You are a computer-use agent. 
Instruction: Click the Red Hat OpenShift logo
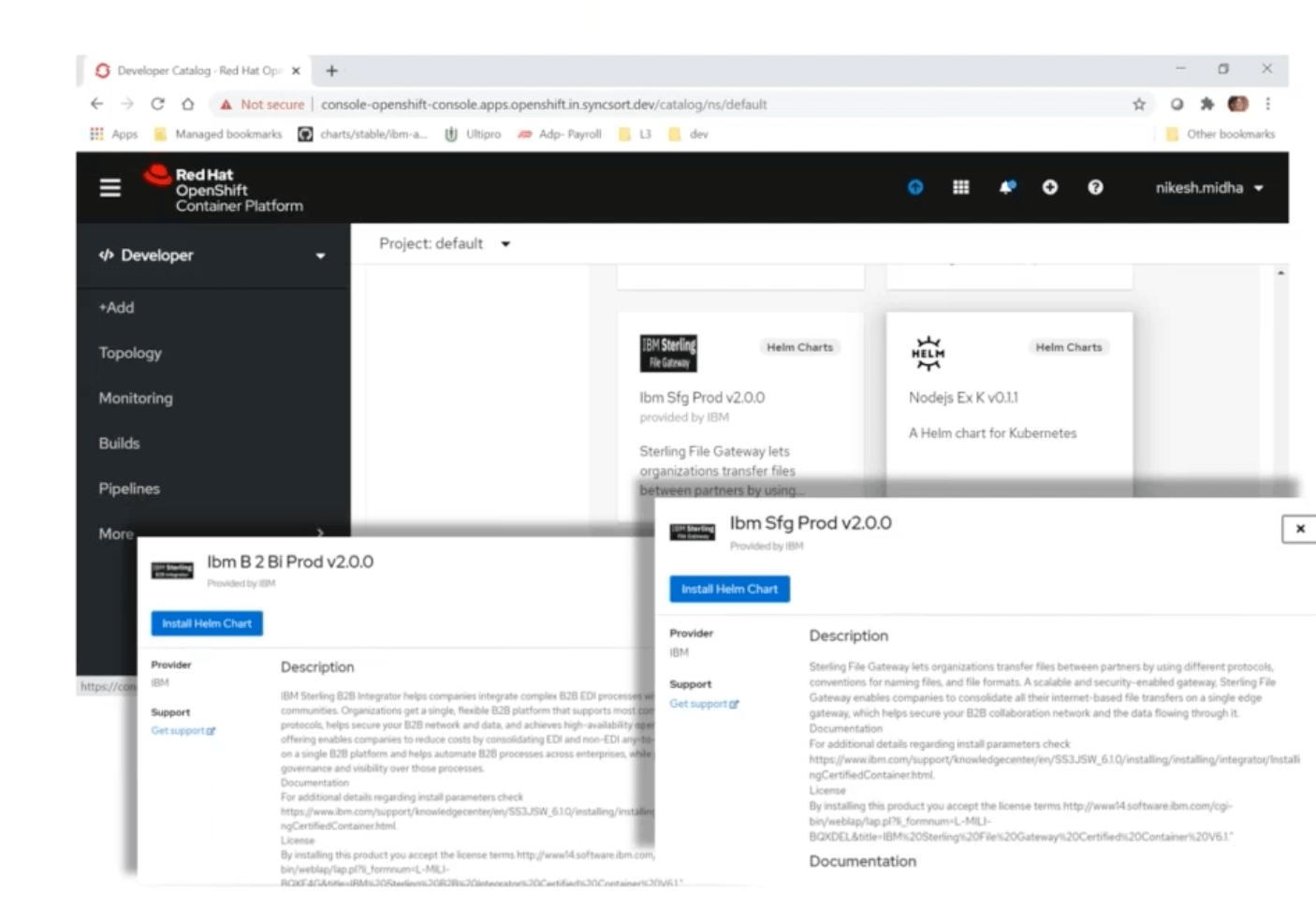click(x=224, y=189)
